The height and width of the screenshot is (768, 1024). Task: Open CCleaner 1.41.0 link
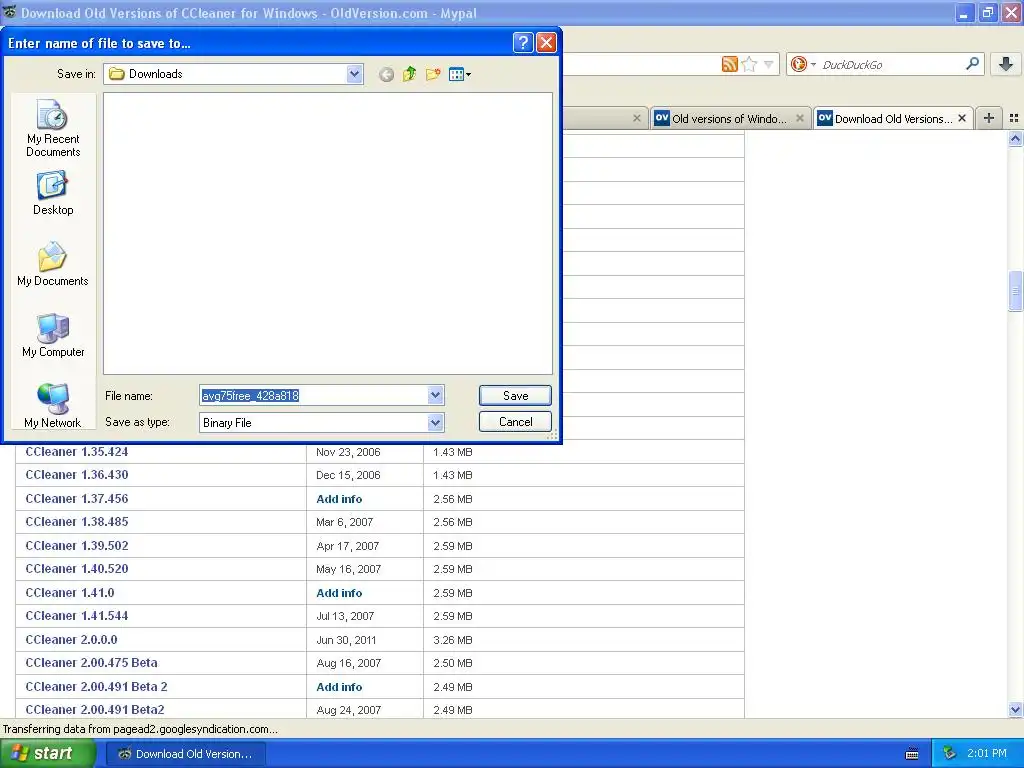(x=70, y=593)
